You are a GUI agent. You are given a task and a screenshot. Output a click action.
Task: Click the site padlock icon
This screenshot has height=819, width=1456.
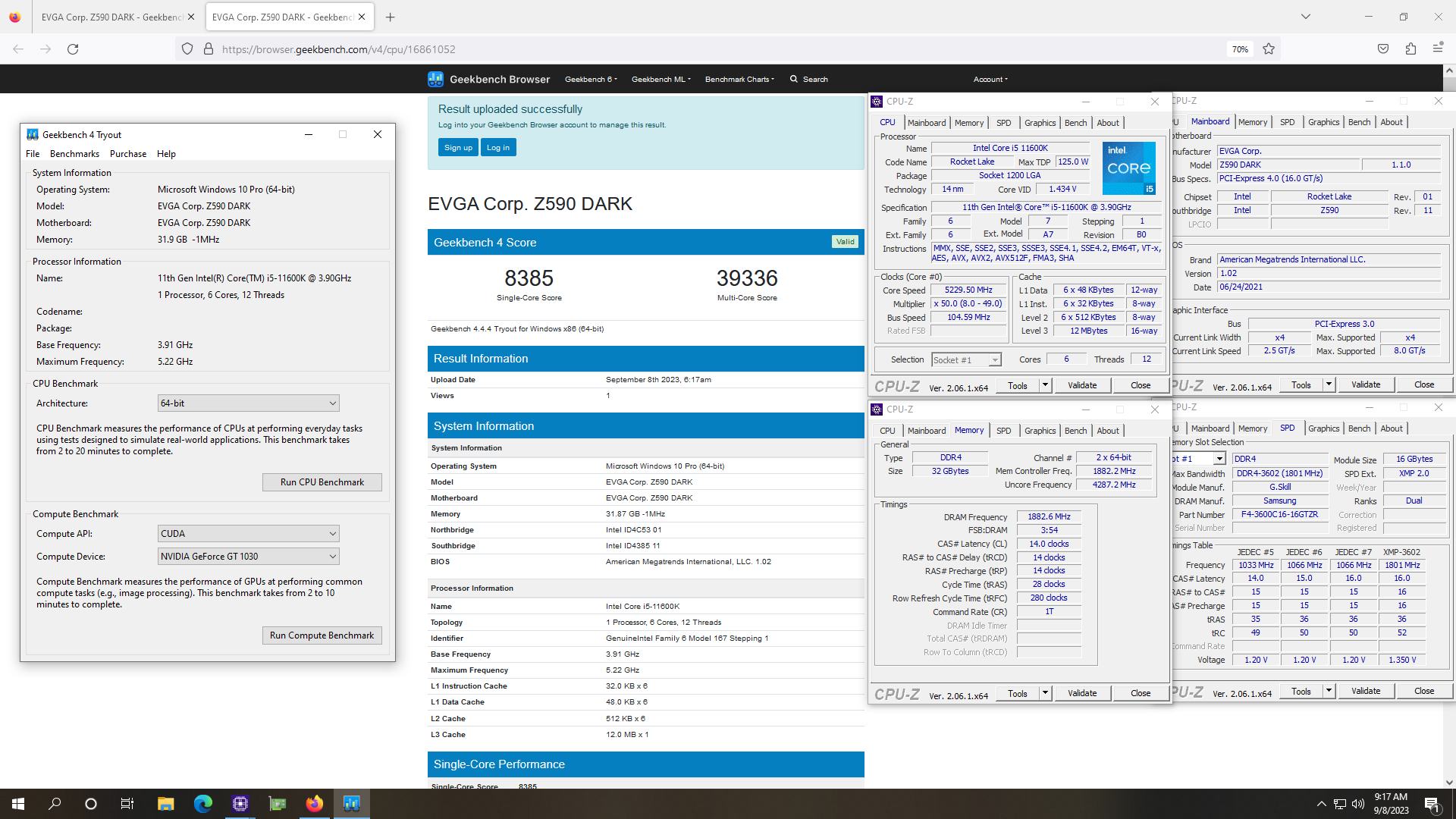pyautogui.click(x=209, y=49)
